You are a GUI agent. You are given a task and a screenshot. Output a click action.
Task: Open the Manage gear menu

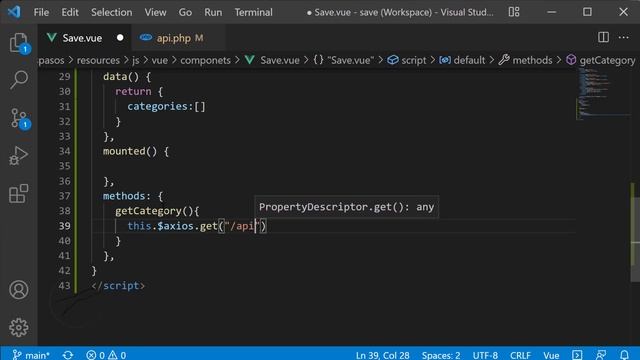(19, 327)
